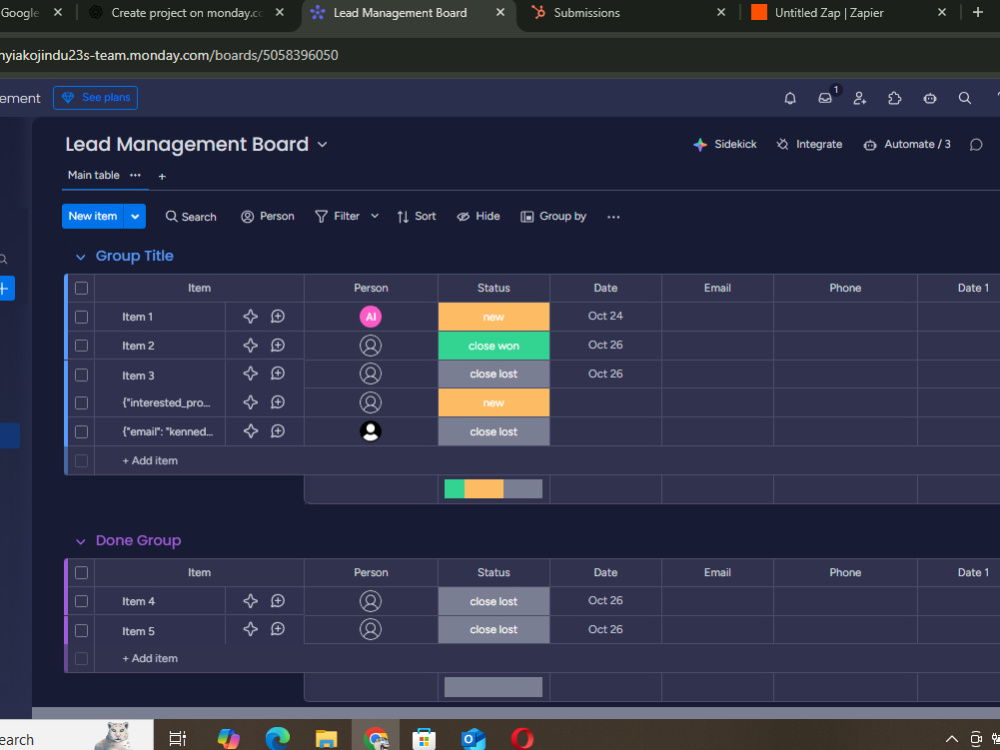Check the {"interested_pro... row checkbox
Image resolution: width=1000 pixels, height=750 pixels.
(81, 403)
